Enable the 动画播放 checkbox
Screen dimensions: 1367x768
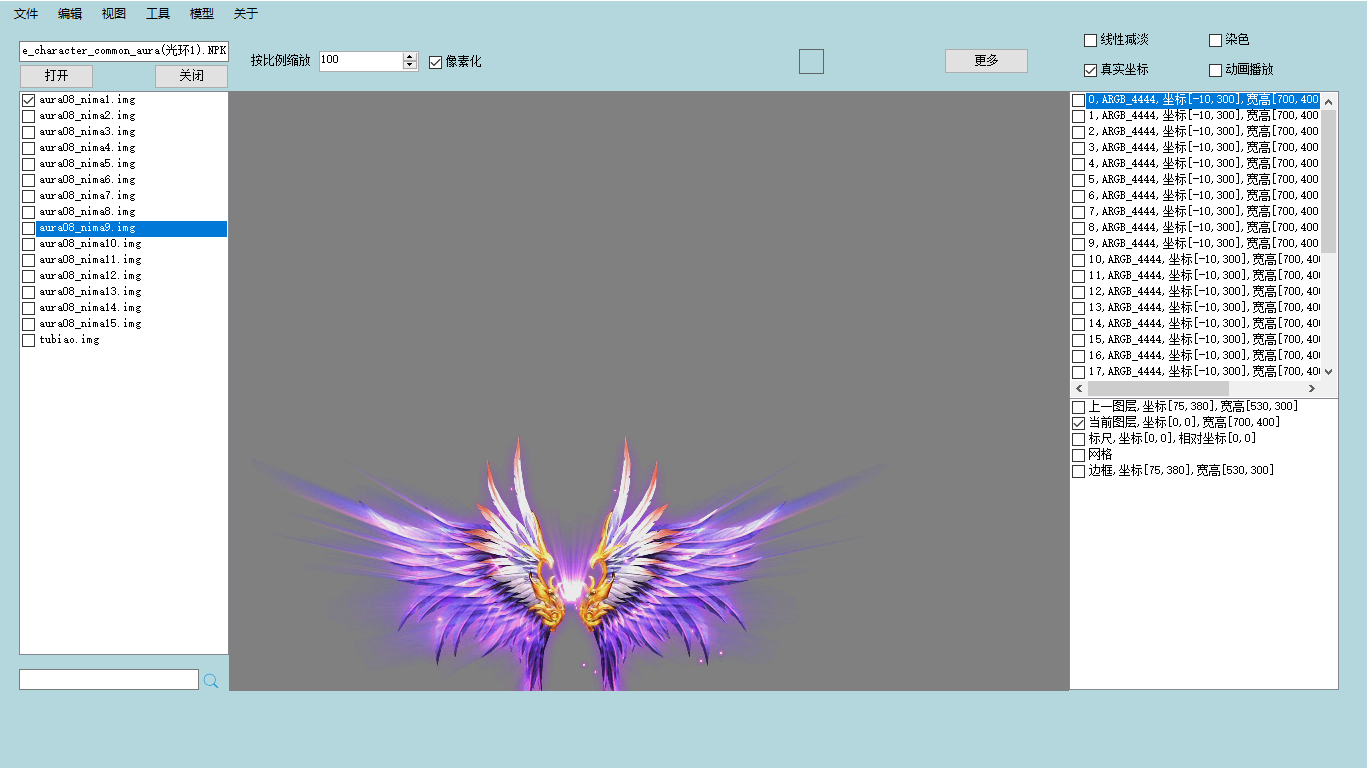(1215, 70)
